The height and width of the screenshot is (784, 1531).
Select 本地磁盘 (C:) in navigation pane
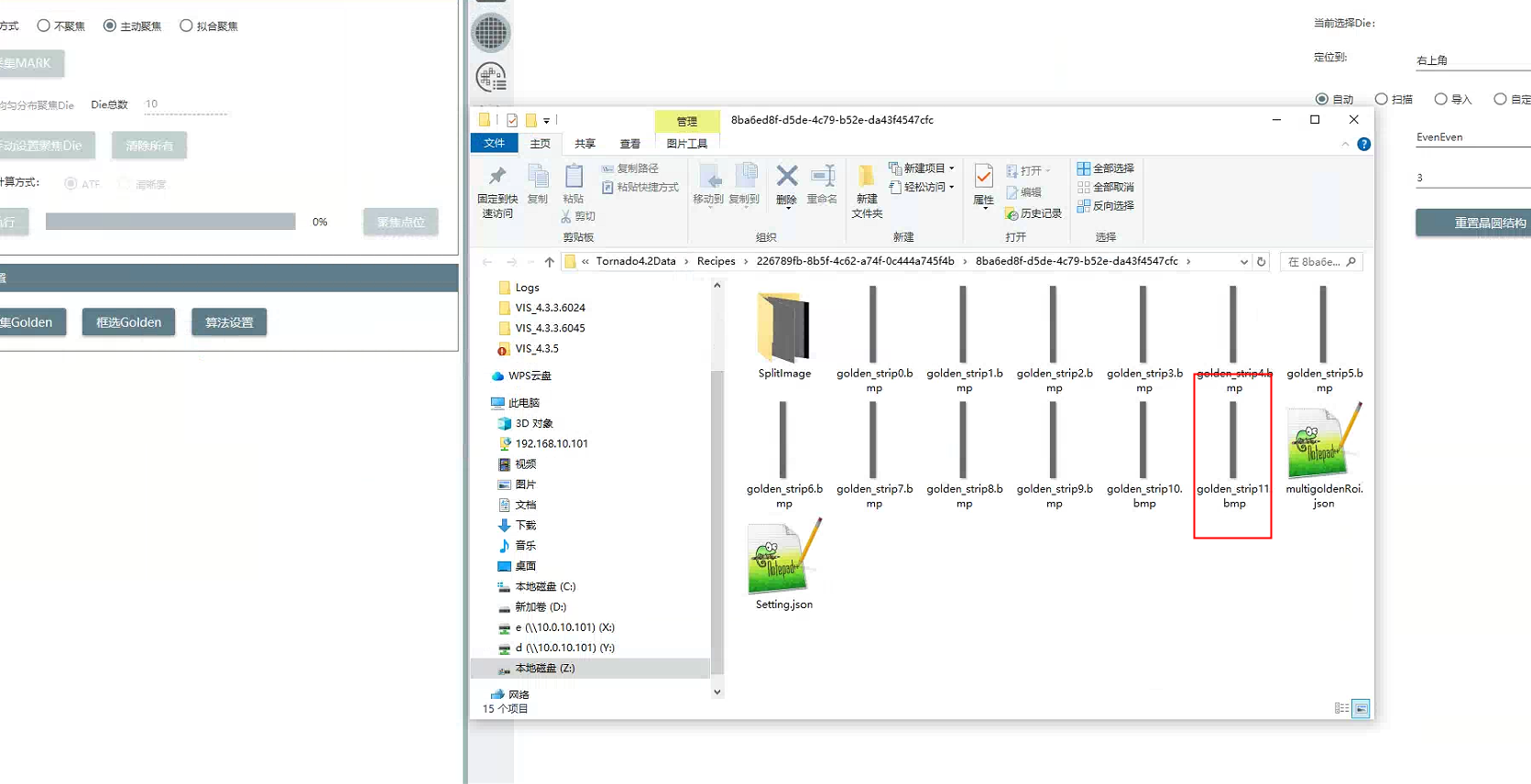(x=544, y=586)
